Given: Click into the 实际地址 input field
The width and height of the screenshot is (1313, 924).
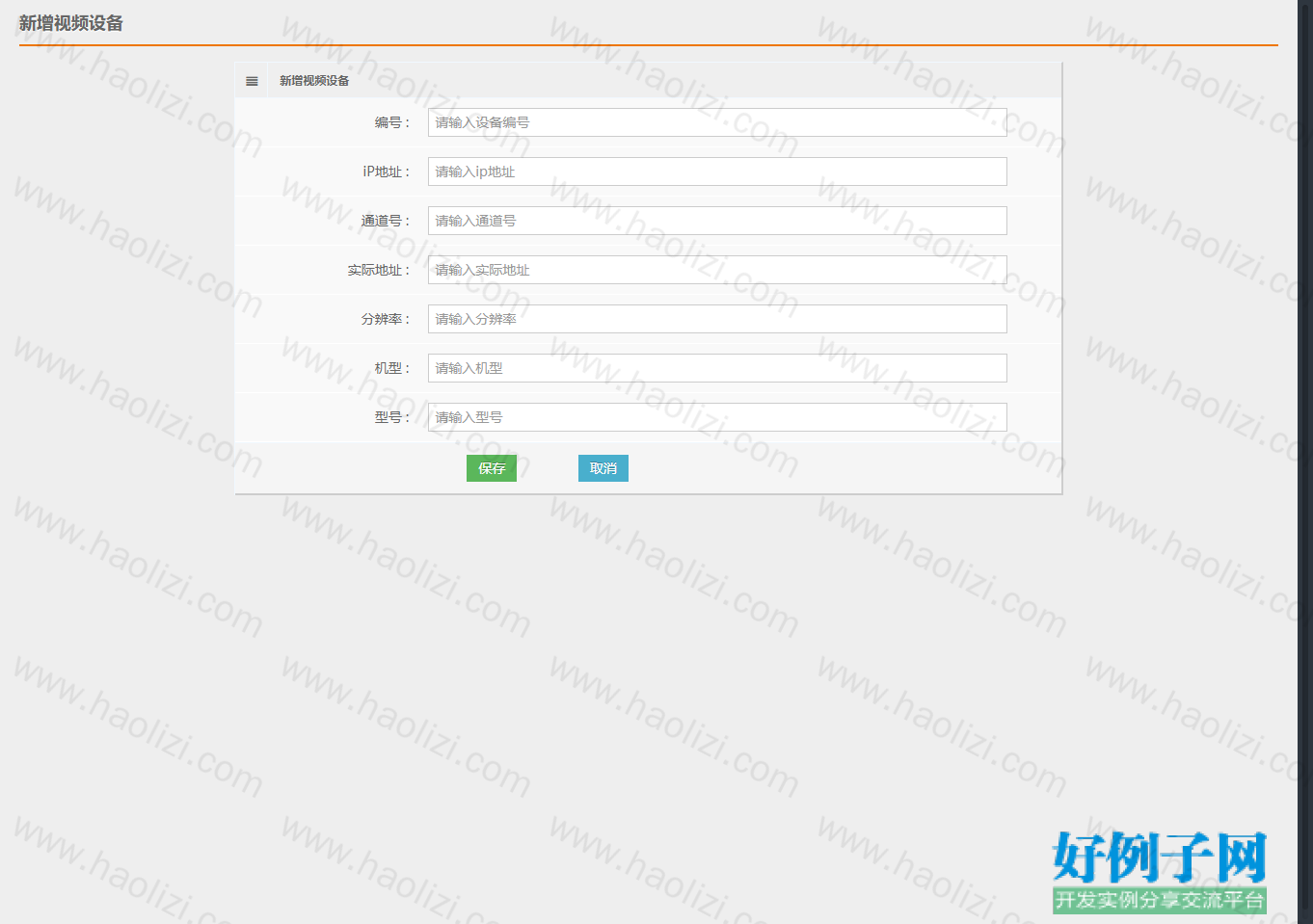Looking at the screenshot, I should [717, 270].
